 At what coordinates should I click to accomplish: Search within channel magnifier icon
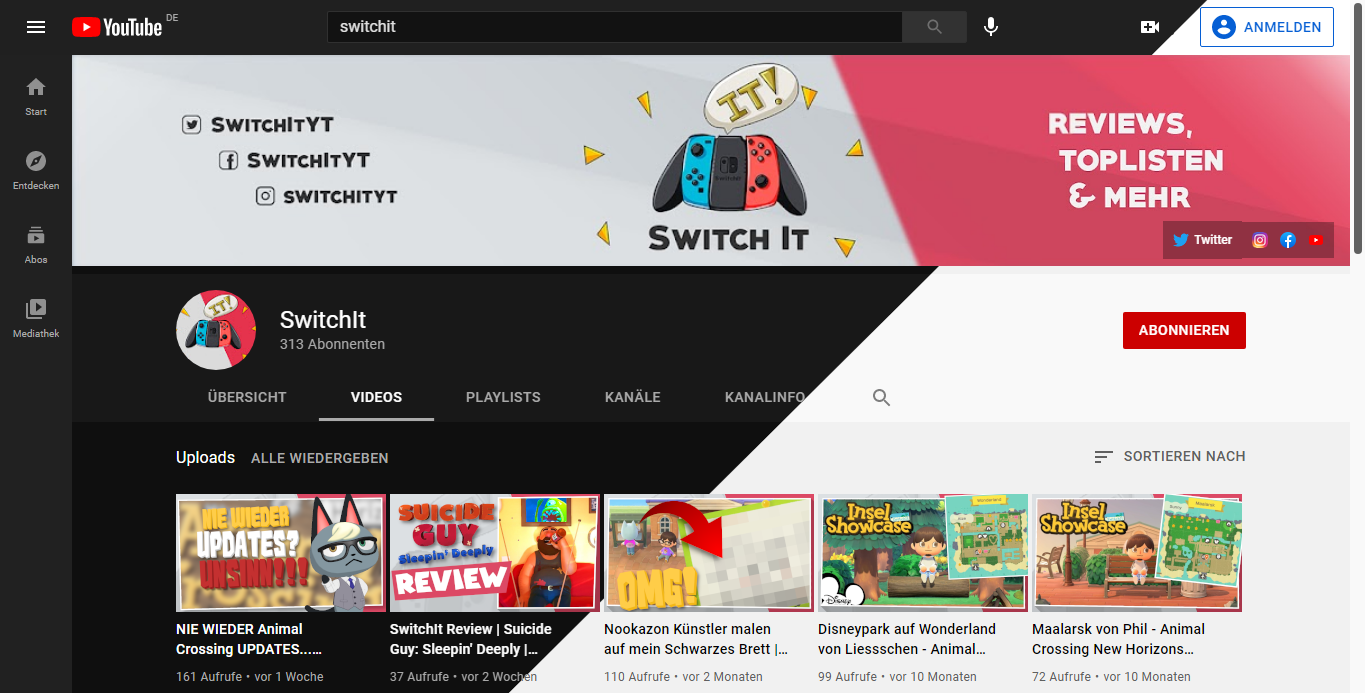[881, 398]
